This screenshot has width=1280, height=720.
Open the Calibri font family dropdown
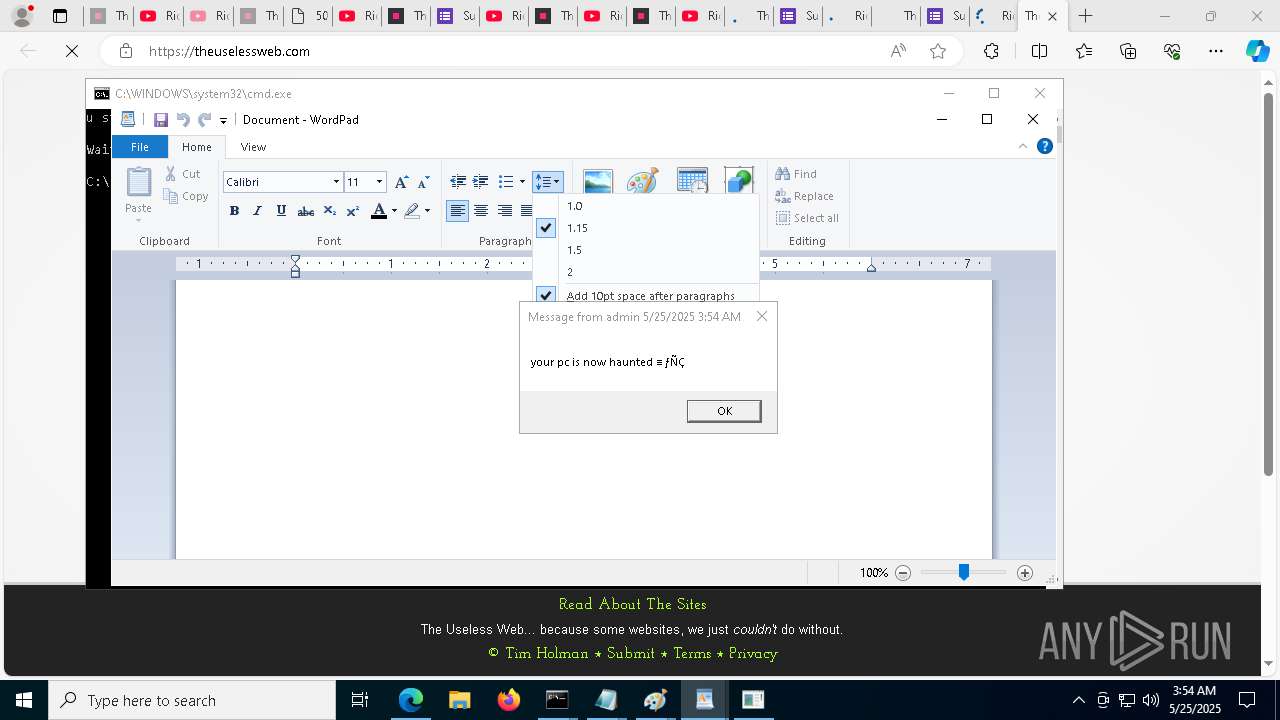pyautogui.click(x=336, y=182)
